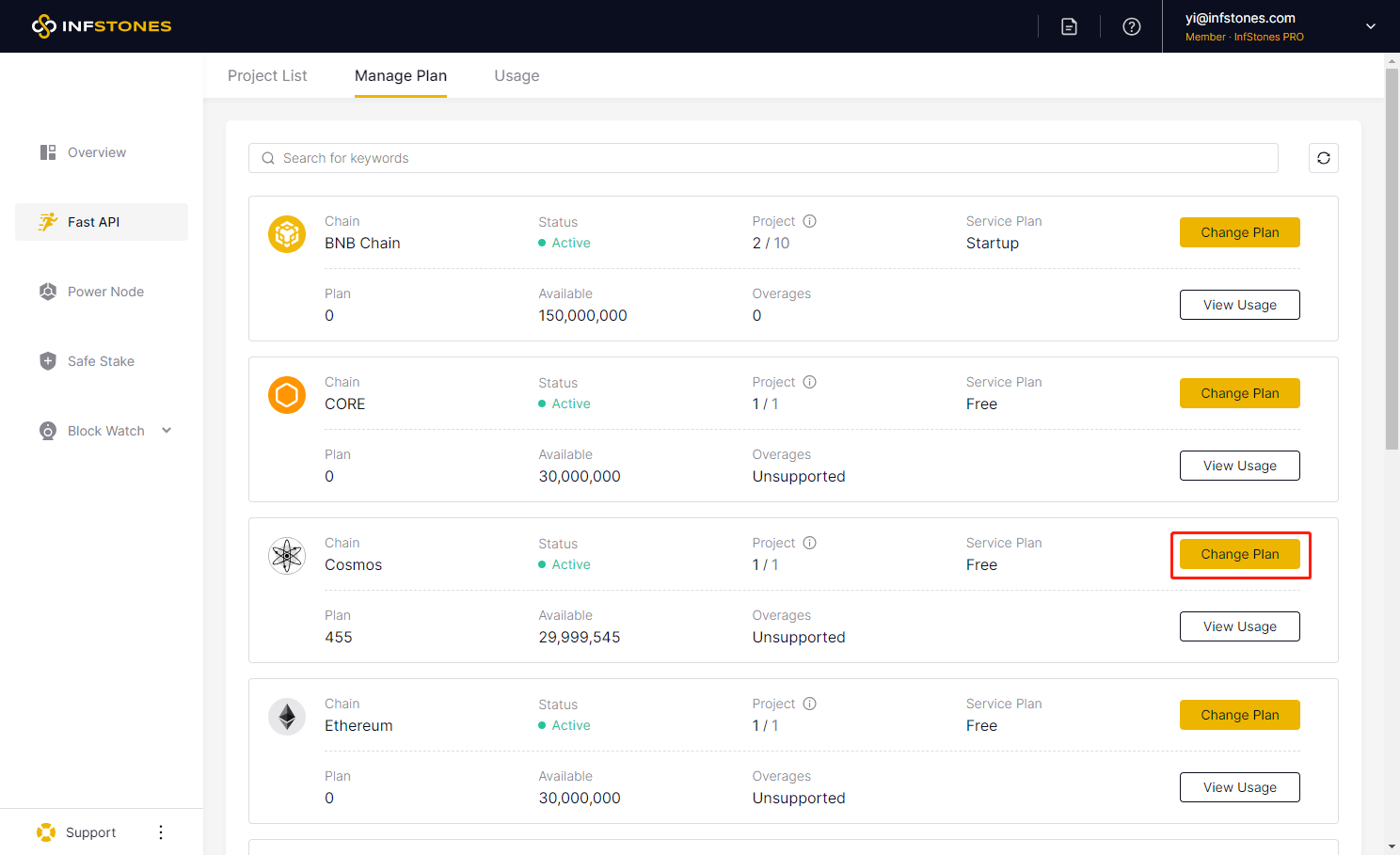This screenshot has width=1400, height=855.
Task: Click the Fast API runner icon
Action: click(x=48, y=222)
